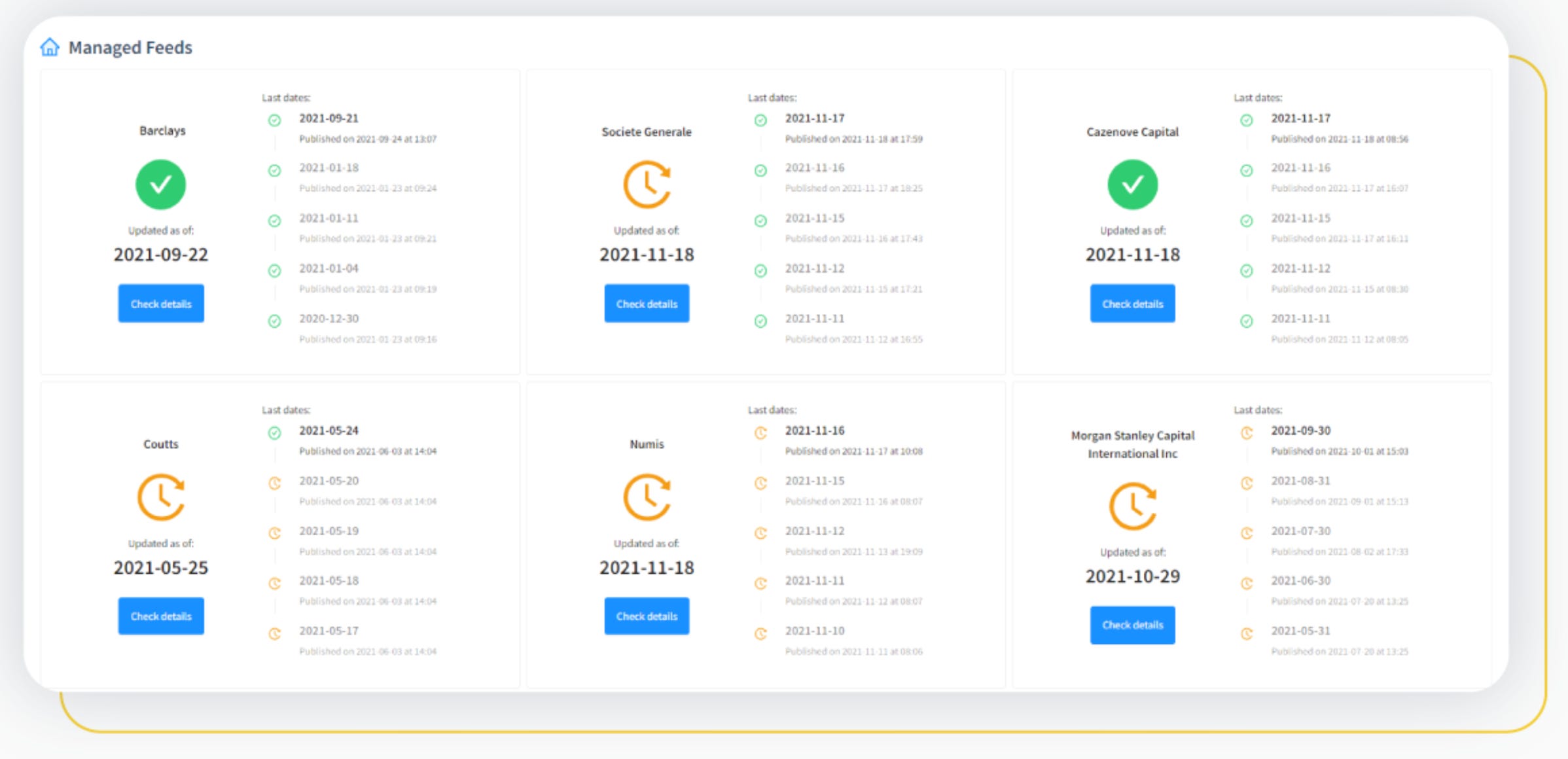This screenshot has width=1568, height=759.
Task: Click Barclays green checkmark status icon
Action: click(160, 185)
